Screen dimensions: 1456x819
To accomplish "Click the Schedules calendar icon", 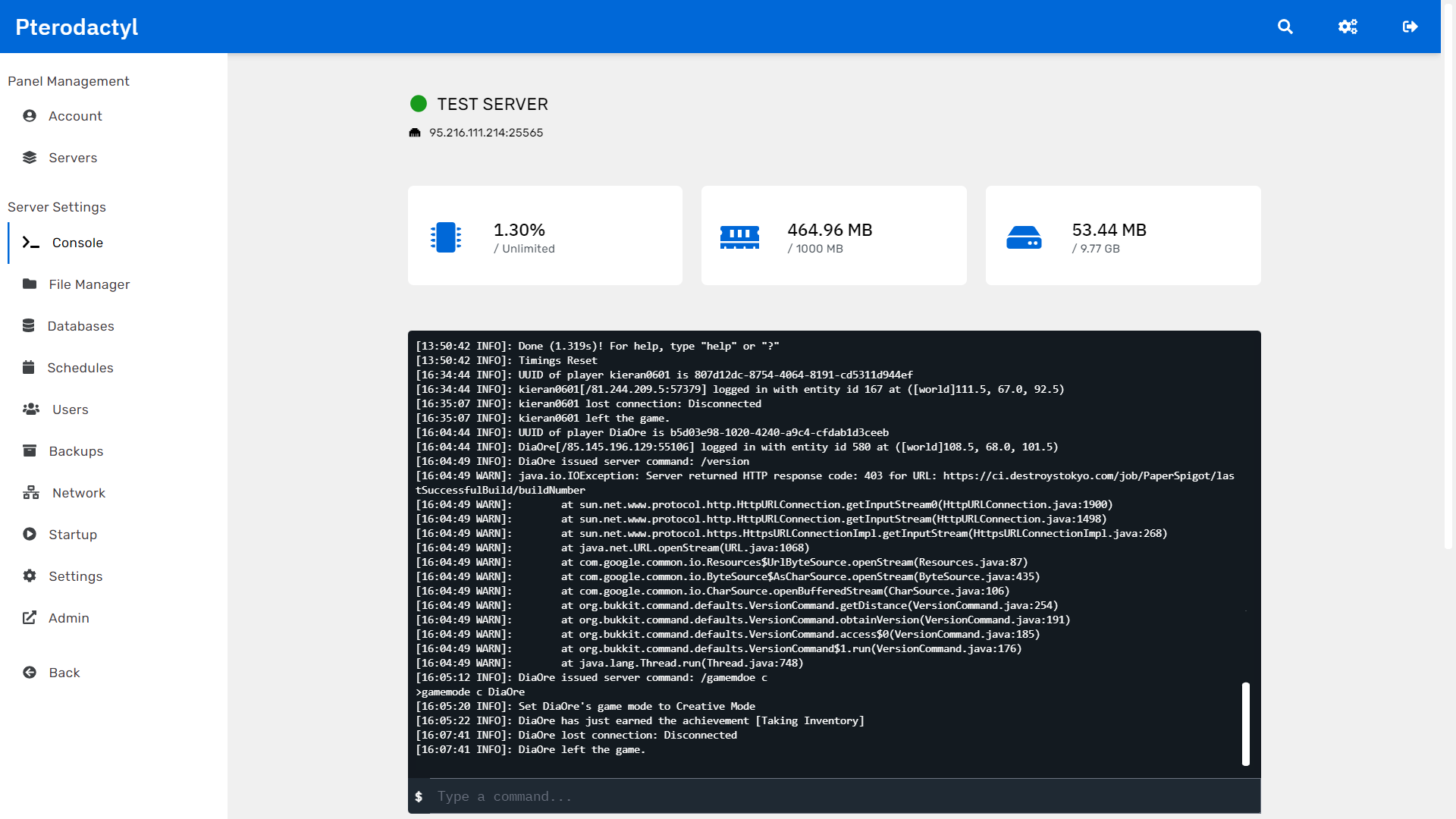I will point(29,368).
